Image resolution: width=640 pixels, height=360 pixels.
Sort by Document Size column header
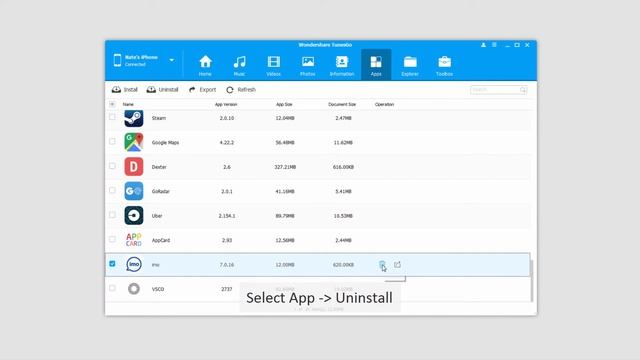pyautogui.click(x=342, y=104)
